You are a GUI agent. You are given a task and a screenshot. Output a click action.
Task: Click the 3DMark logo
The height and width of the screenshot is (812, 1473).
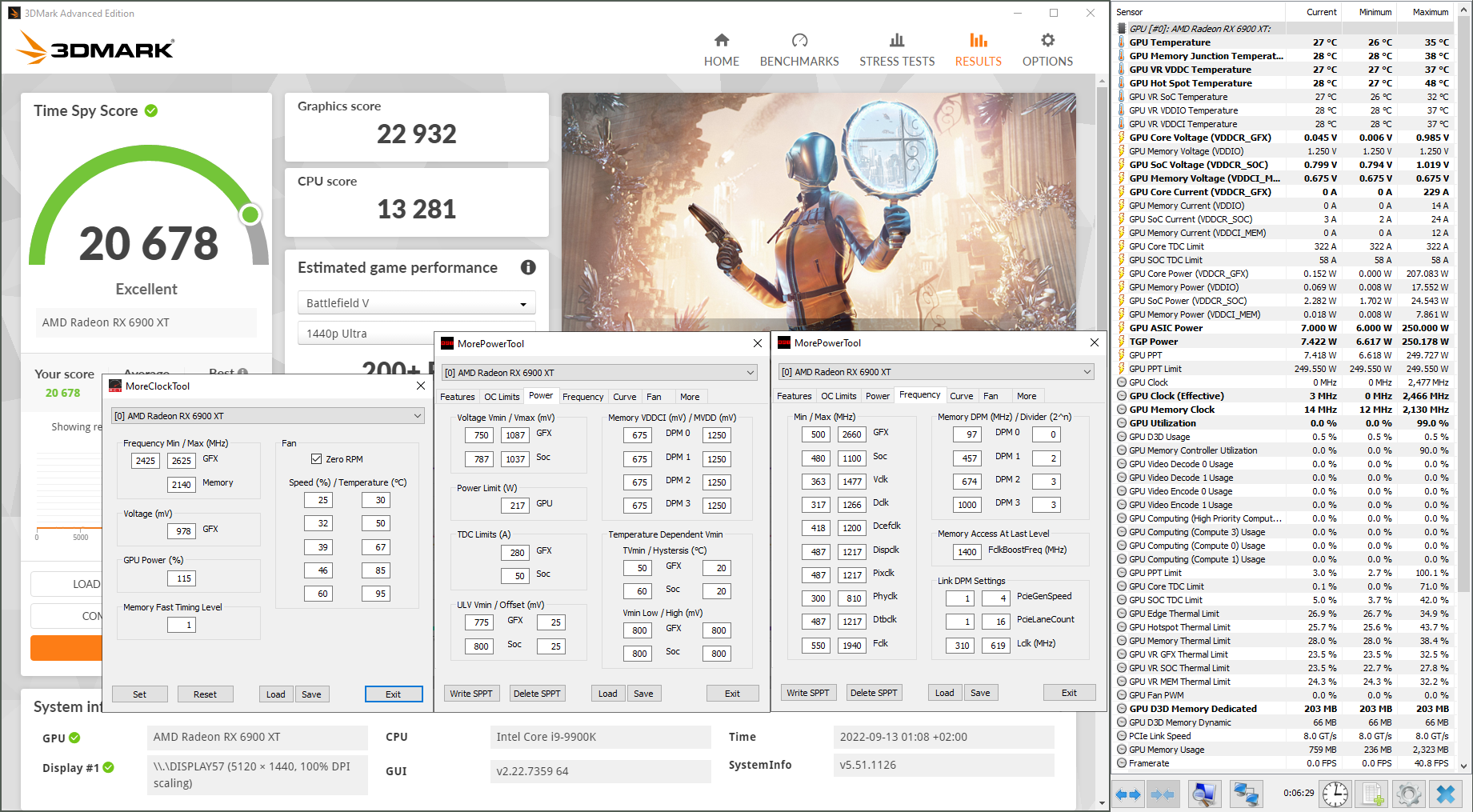(x=95, y=48)
